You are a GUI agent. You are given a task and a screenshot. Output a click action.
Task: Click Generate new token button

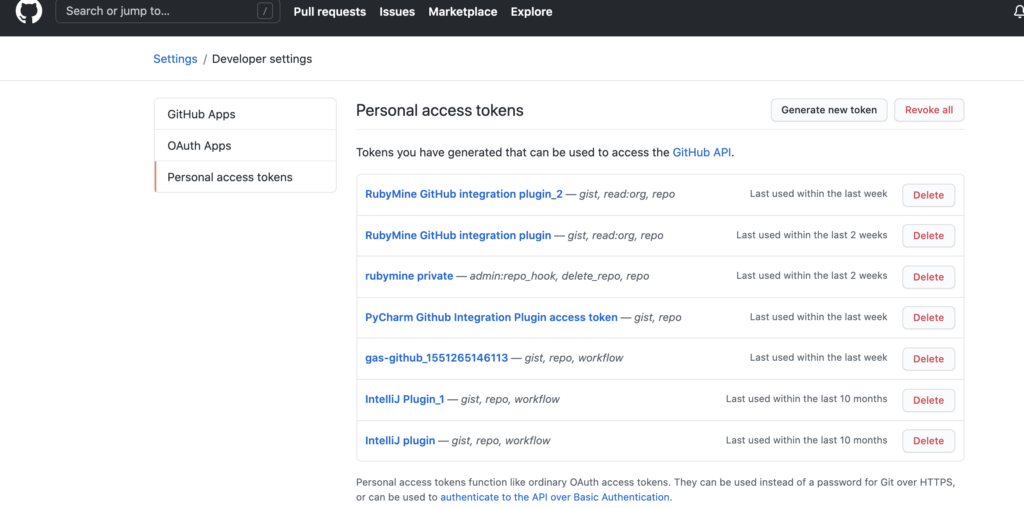(x=829, y=110)
